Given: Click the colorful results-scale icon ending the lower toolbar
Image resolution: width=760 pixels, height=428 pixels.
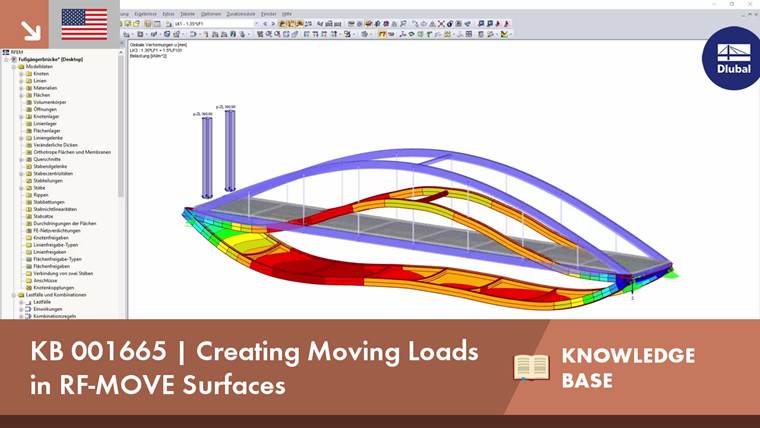Looking at the screenshot, I should [x=505, y=34].
